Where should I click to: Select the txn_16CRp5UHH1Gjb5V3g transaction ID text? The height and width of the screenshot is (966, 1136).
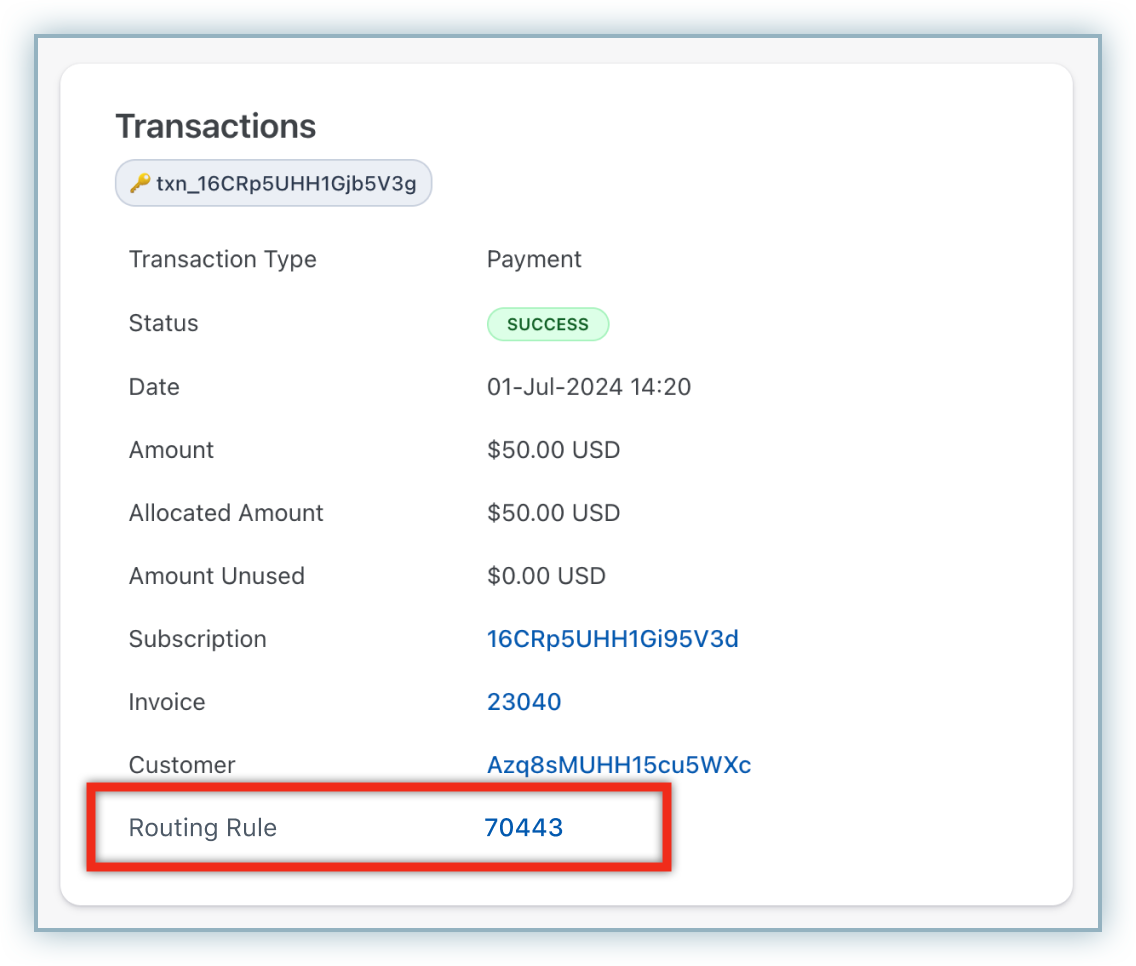pyautogui.click(x=286, y=183)
